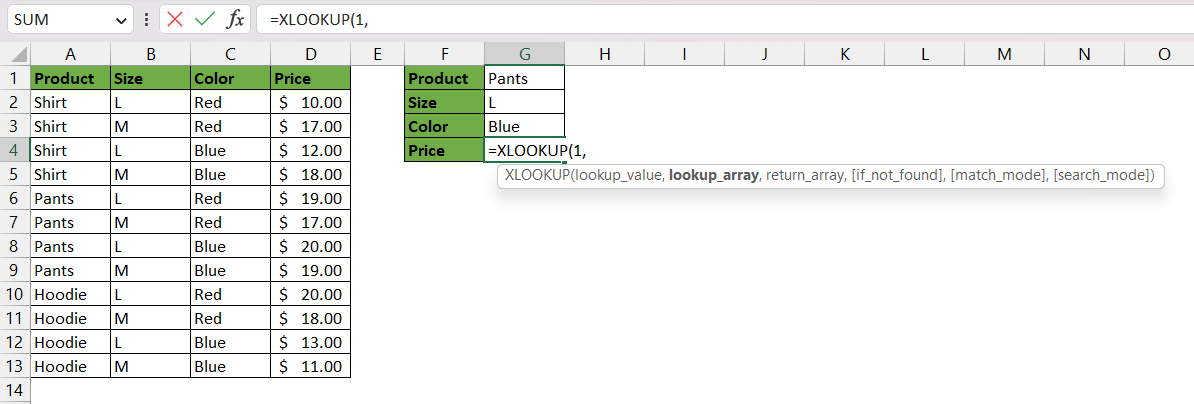Open Insert Function via the fx icon
Screen dimensions: 1194x404
(x=235, y=20)
